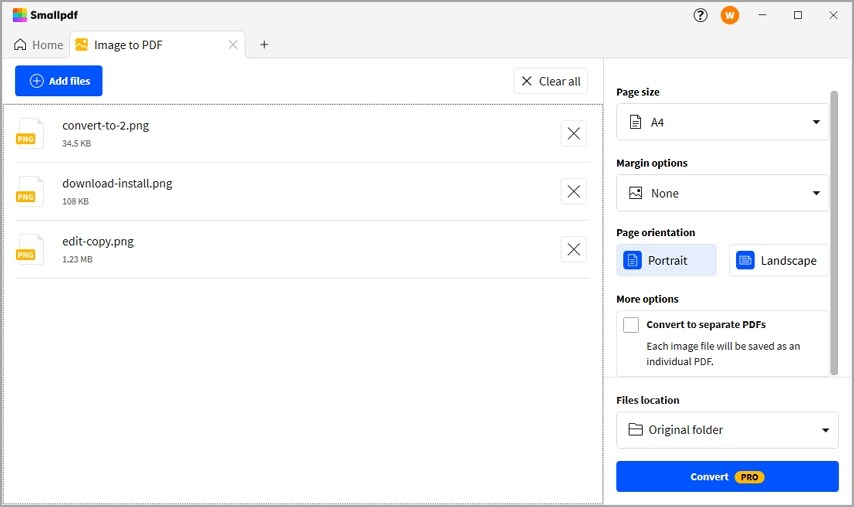Switch to the Home tab
Screen dimensions: 854x507
[38, 45]
